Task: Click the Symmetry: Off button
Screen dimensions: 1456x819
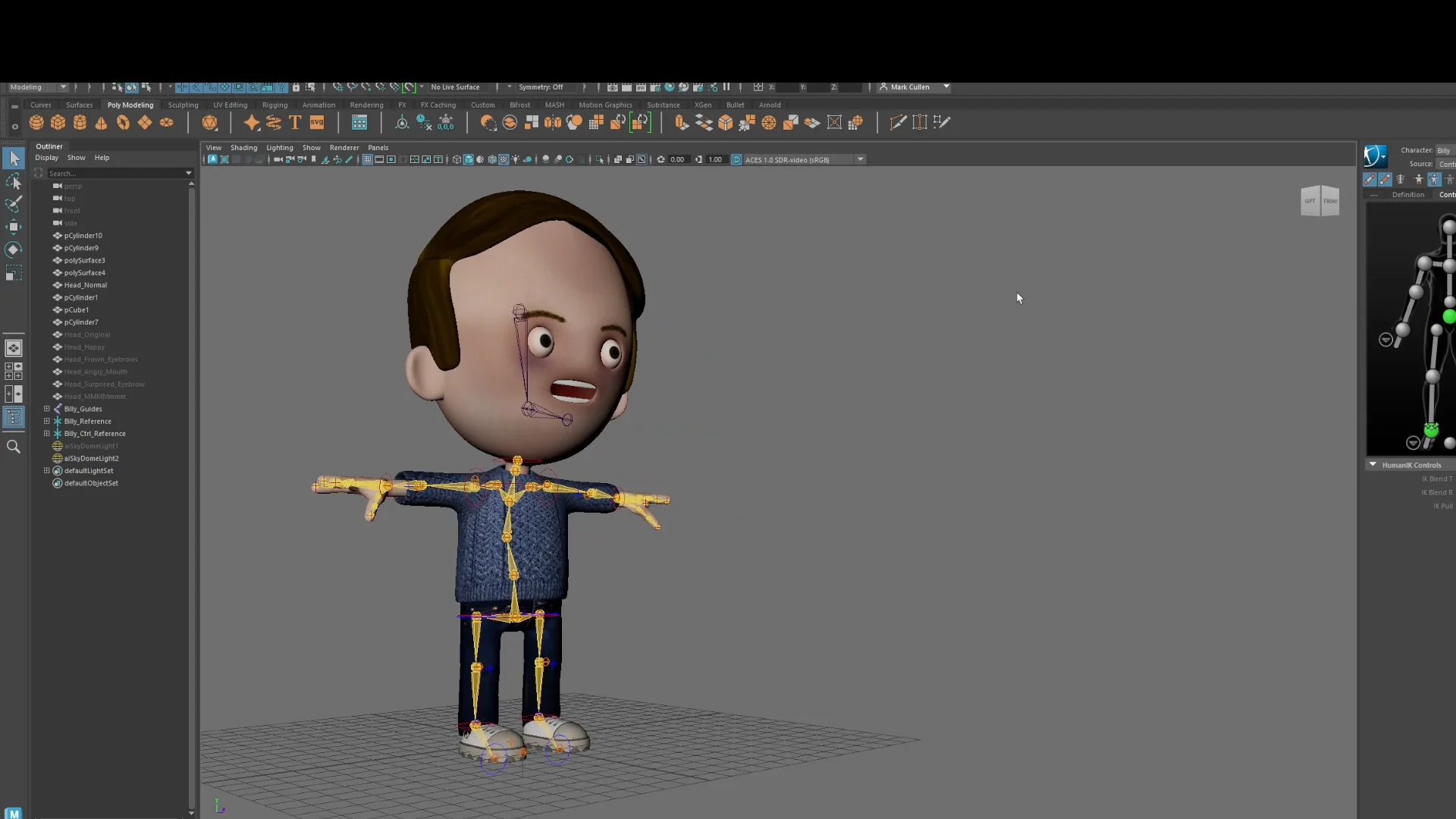Action: pos(541,87)
